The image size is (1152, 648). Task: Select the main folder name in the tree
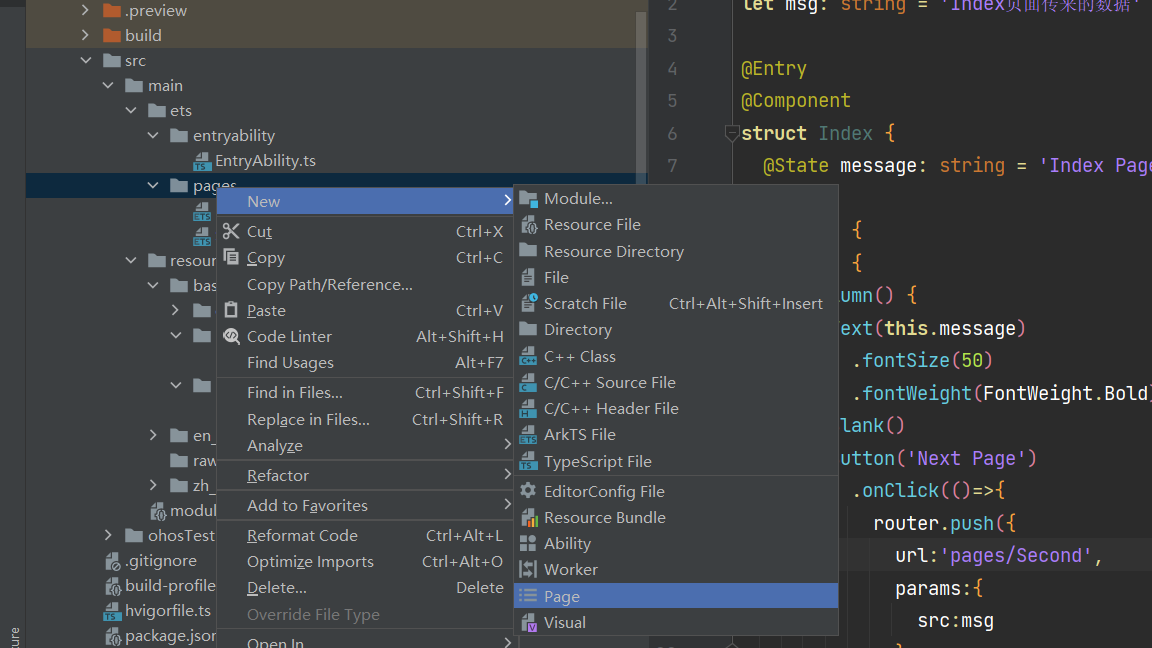click(165, 86)
